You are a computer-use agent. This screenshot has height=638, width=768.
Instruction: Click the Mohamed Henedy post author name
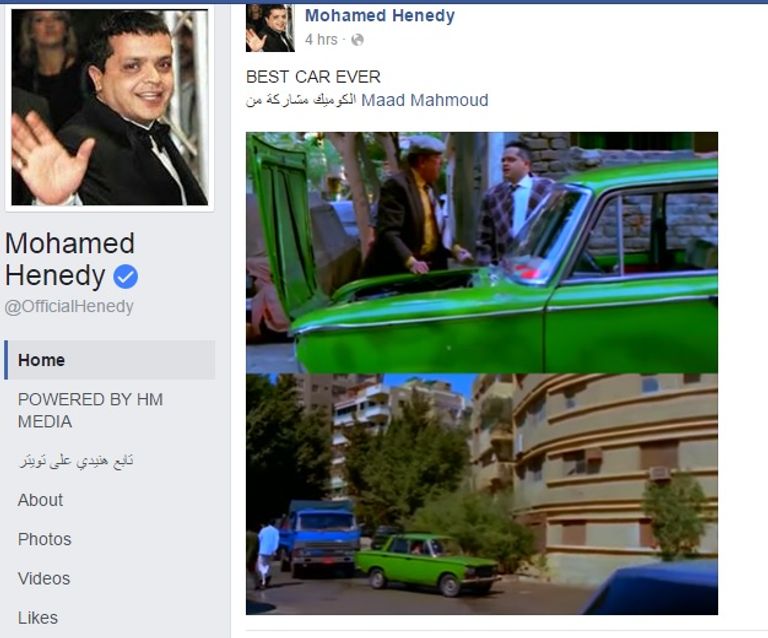(x=380, y=16)
